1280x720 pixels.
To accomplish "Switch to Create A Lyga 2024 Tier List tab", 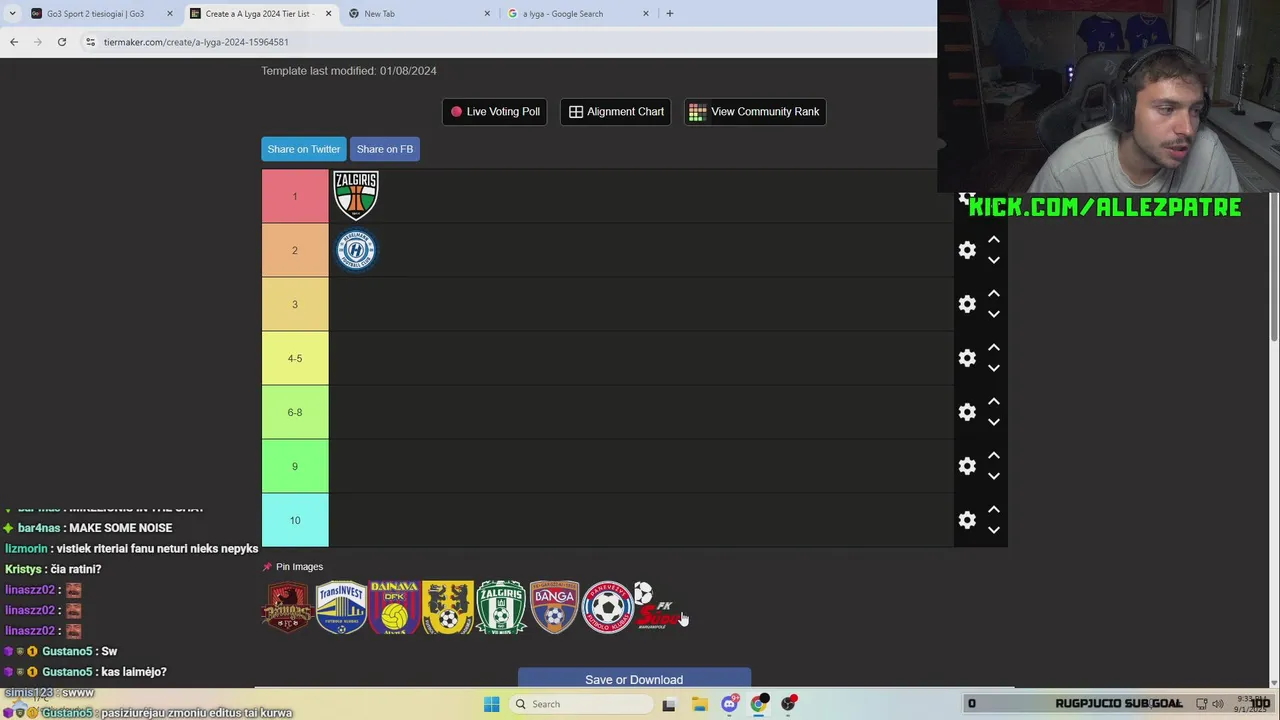I will pos(259,14).
